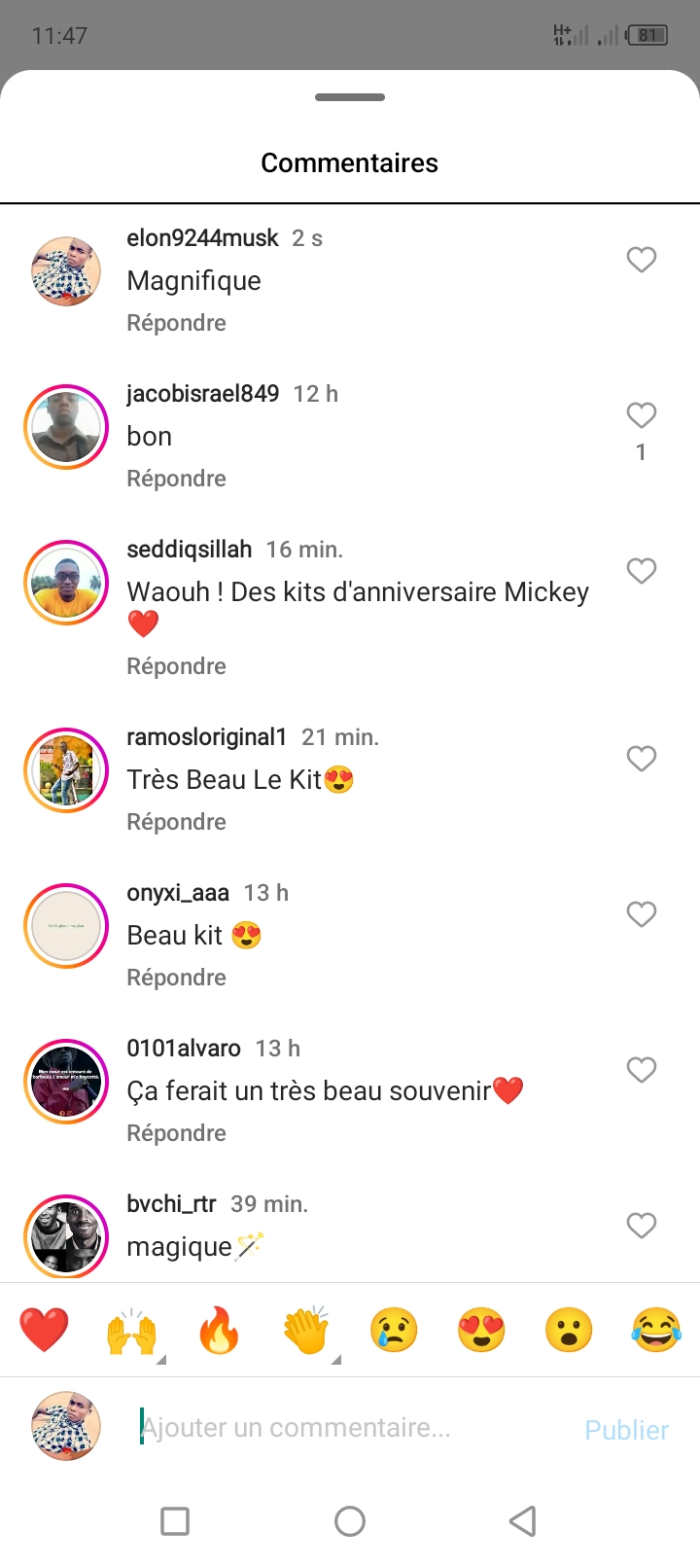Choose the surprised face emoji
700x1568 pixels.
coord(569,1330)
